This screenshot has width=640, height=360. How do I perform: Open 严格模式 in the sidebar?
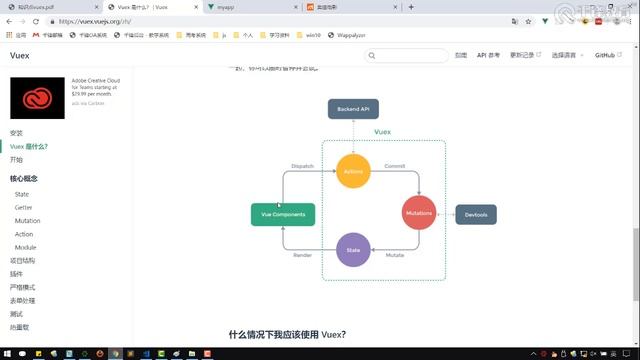coord(22,287)
